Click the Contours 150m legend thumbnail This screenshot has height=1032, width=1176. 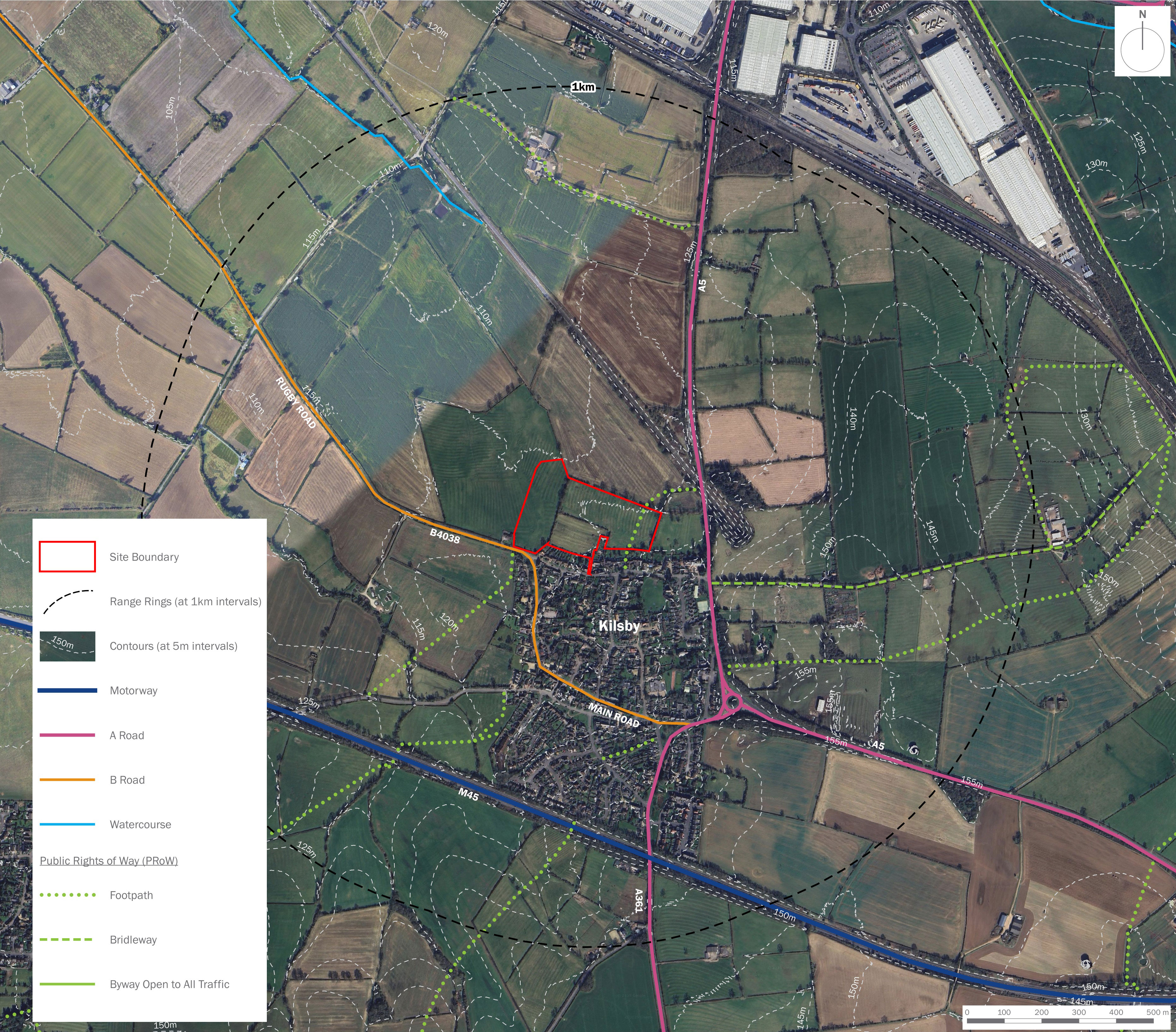point(67,646)
